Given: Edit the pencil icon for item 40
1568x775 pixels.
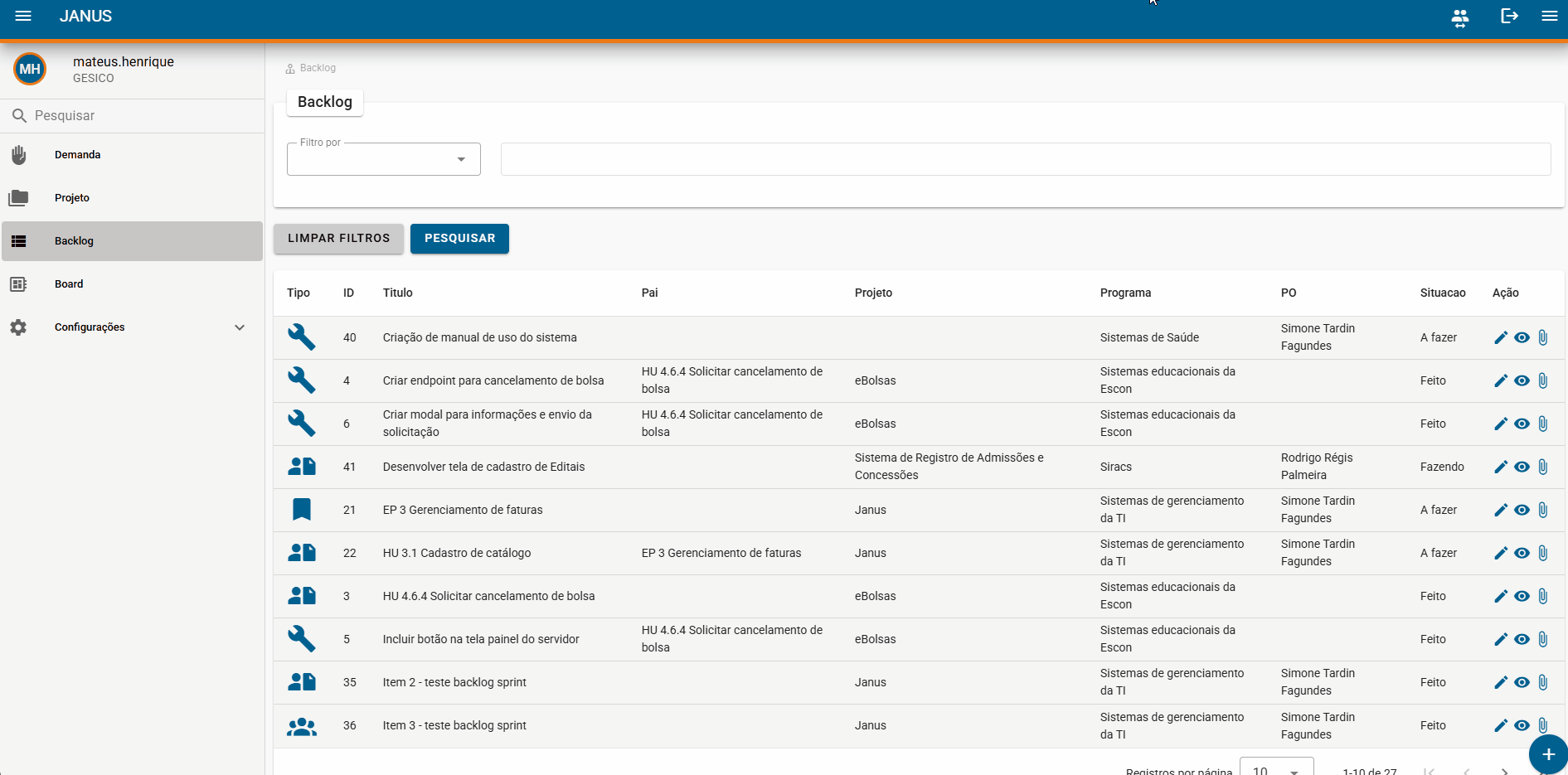Looking at the screenshot, I should coord(1500,337).
